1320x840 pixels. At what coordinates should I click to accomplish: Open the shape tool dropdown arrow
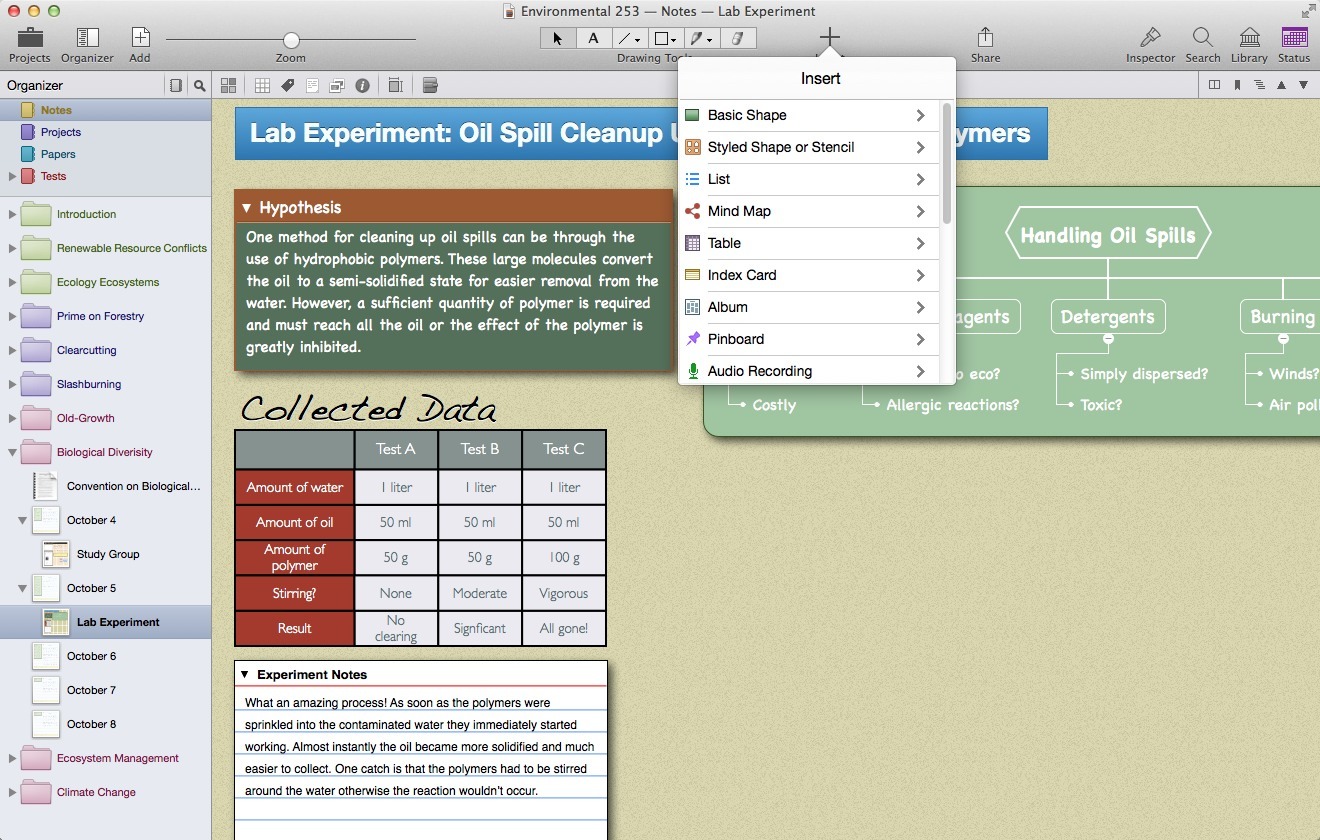(673, 40)
